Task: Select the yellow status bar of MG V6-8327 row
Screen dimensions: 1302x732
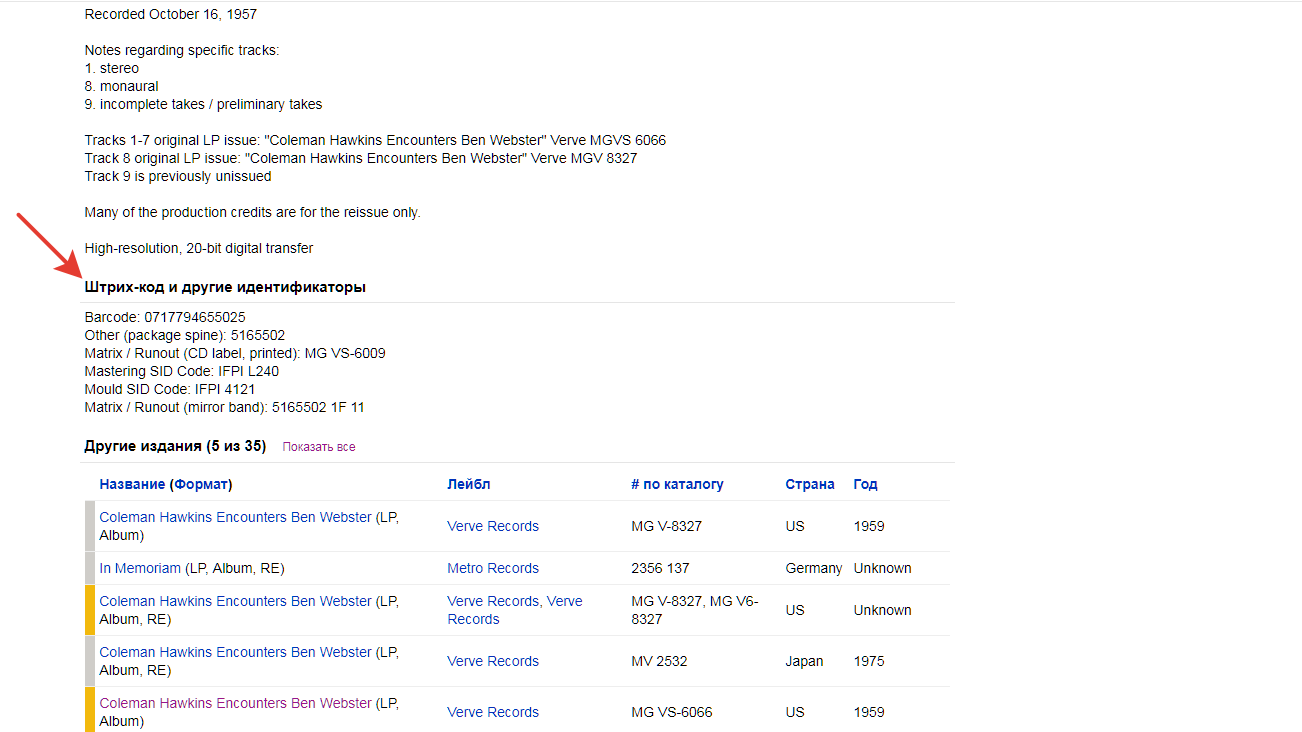Action: 90,610
